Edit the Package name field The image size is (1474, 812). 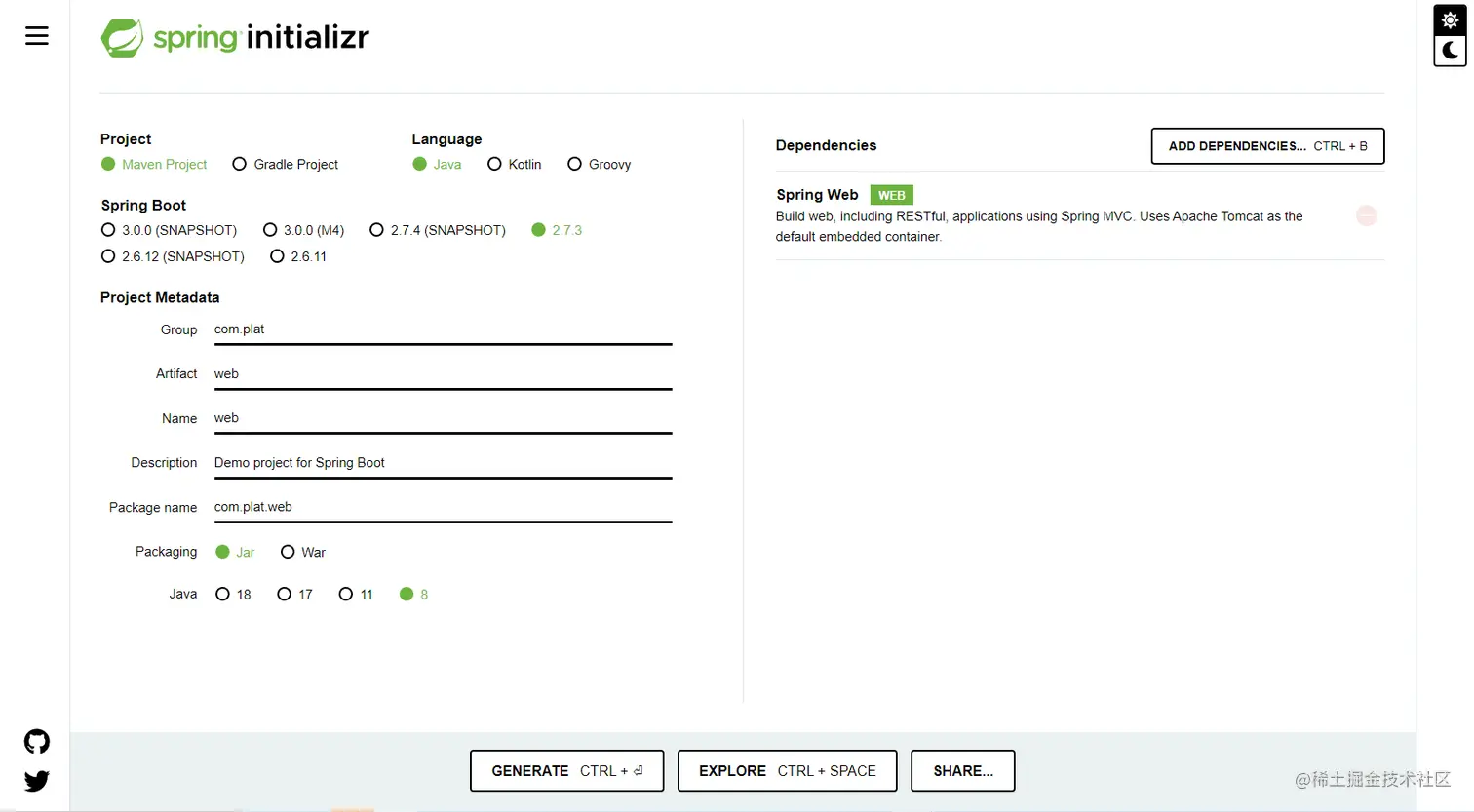444,507
